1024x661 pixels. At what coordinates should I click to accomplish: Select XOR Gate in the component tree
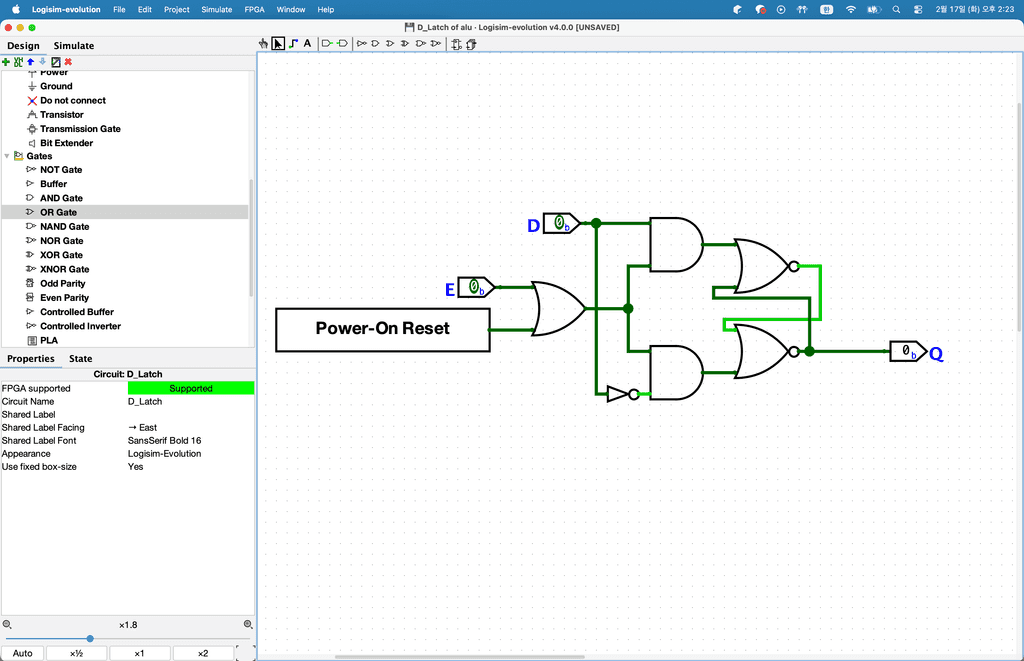(x=61, y=255)
